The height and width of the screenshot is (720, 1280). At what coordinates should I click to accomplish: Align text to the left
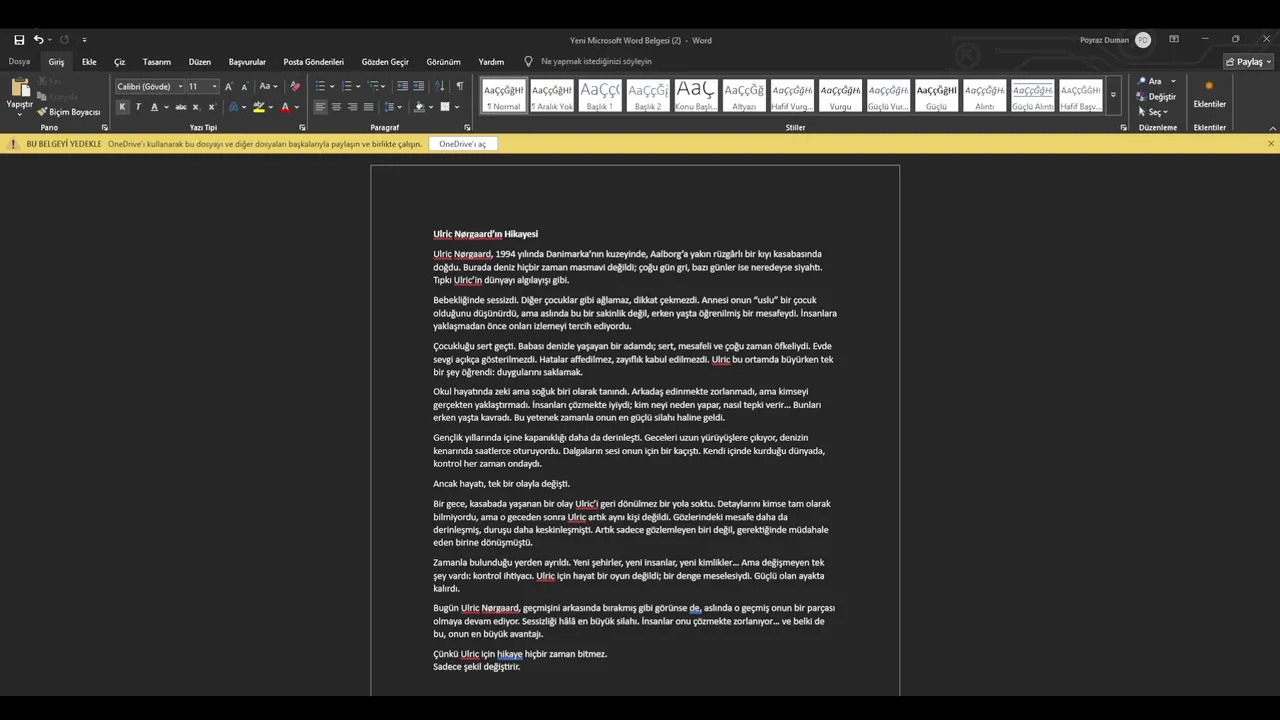coord(320,107)
